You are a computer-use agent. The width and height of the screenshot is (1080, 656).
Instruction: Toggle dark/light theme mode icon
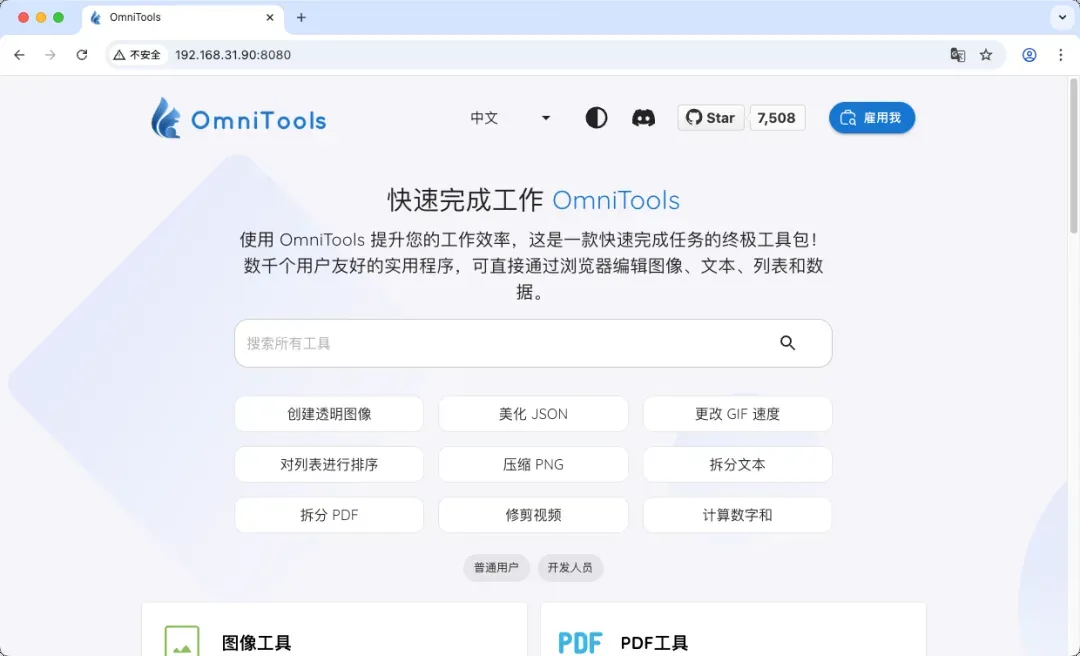(596, 118)
